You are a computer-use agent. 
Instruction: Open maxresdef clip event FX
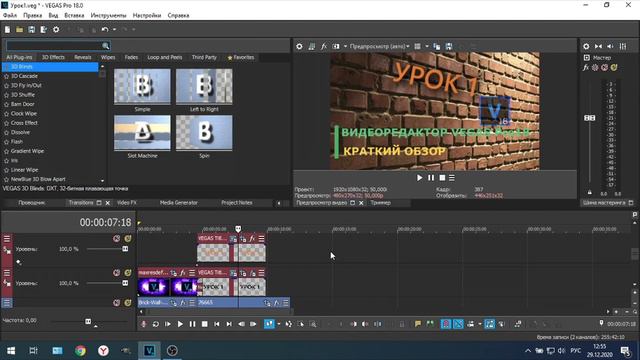[182, 273]
